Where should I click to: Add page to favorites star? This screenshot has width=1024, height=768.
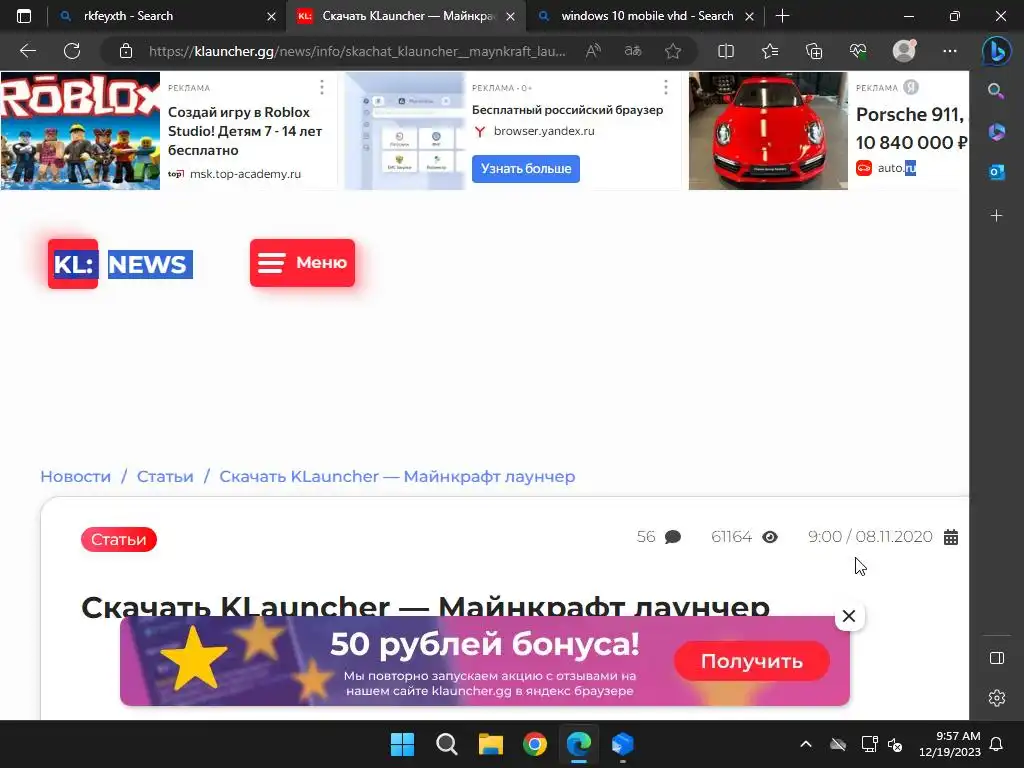(x=673, y=51)
